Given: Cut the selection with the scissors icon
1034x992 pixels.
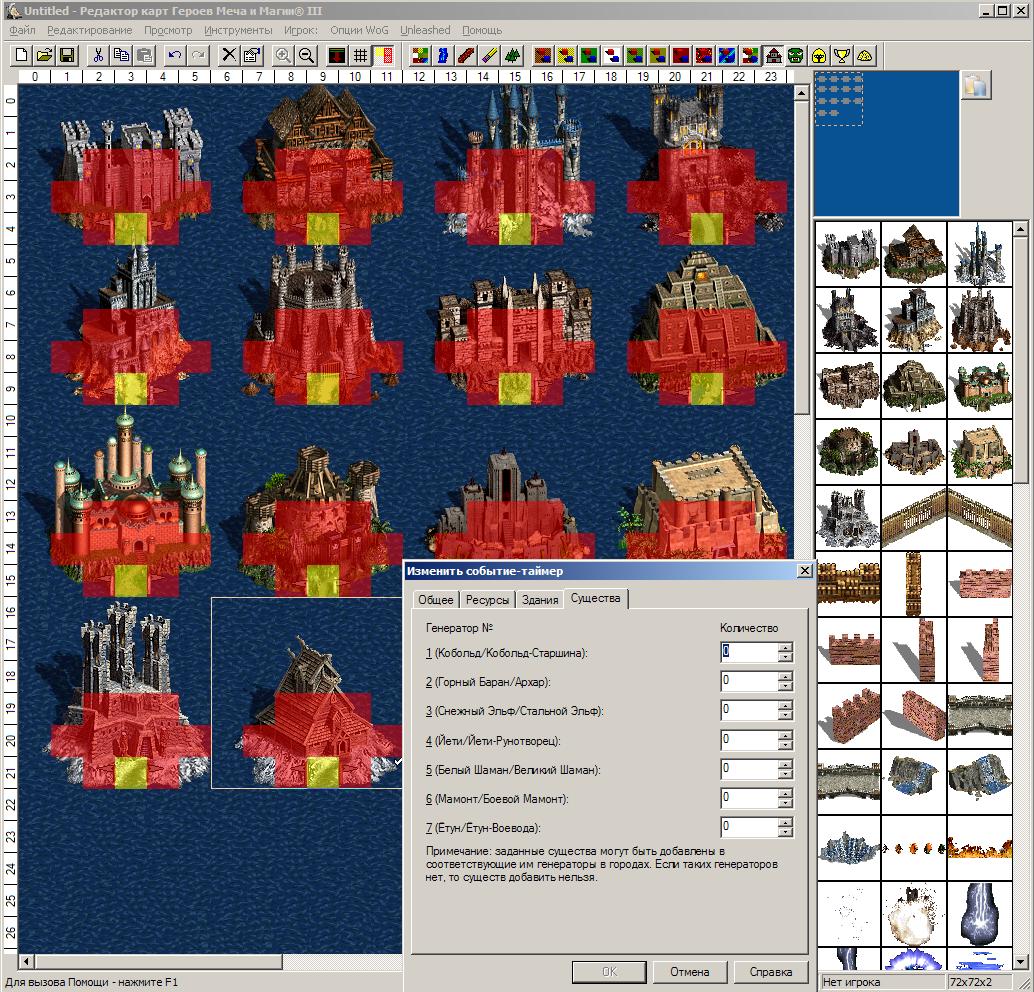Looking at the screenshot, I should tap(98, 55).
